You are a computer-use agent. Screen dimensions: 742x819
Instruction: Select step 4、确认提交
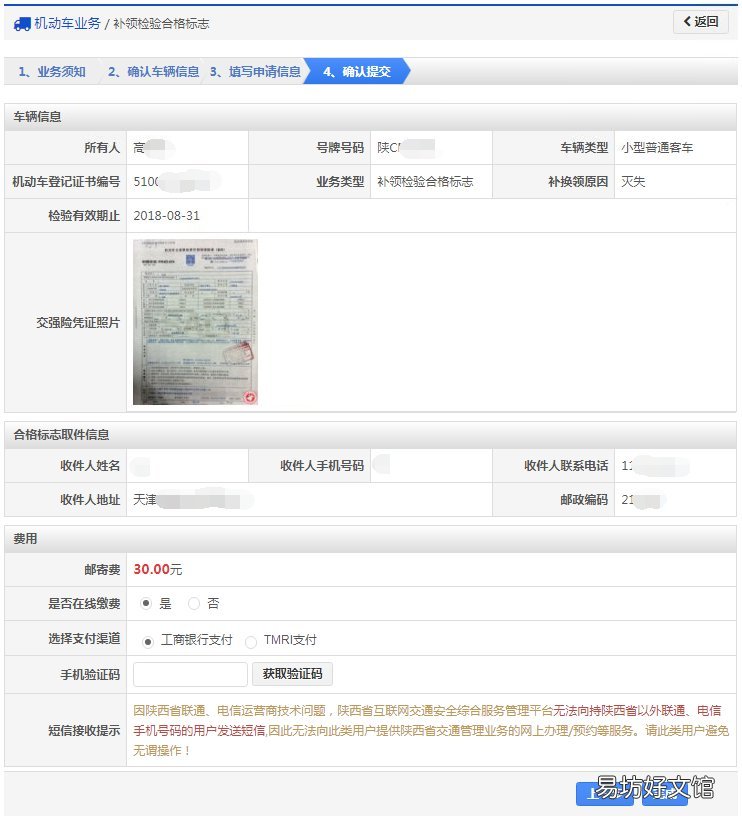[x=357, y=72]
